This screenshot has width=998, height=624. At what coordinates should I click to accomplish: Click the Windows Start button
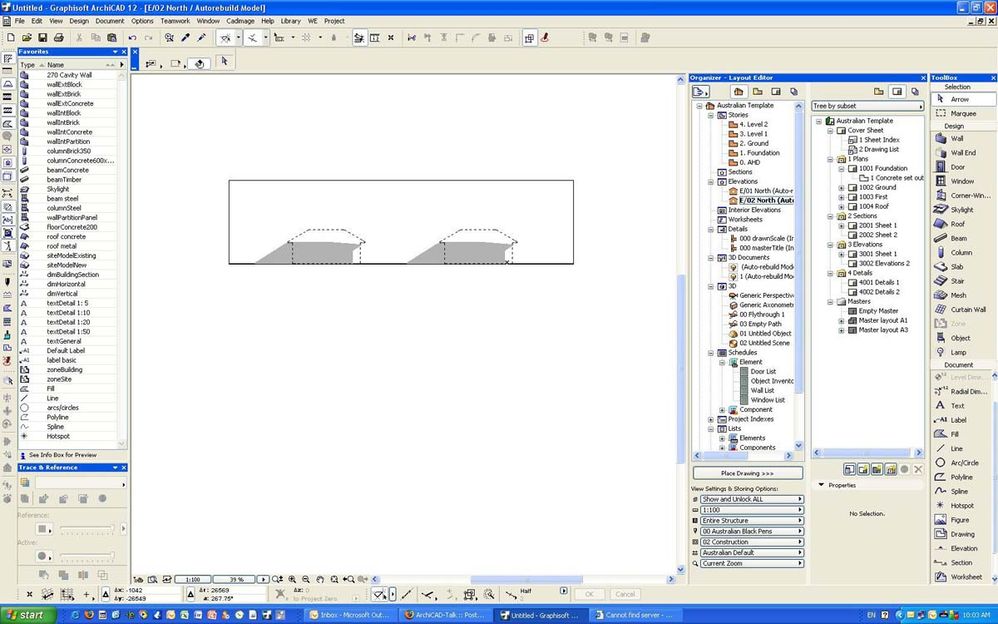(25, 615)
